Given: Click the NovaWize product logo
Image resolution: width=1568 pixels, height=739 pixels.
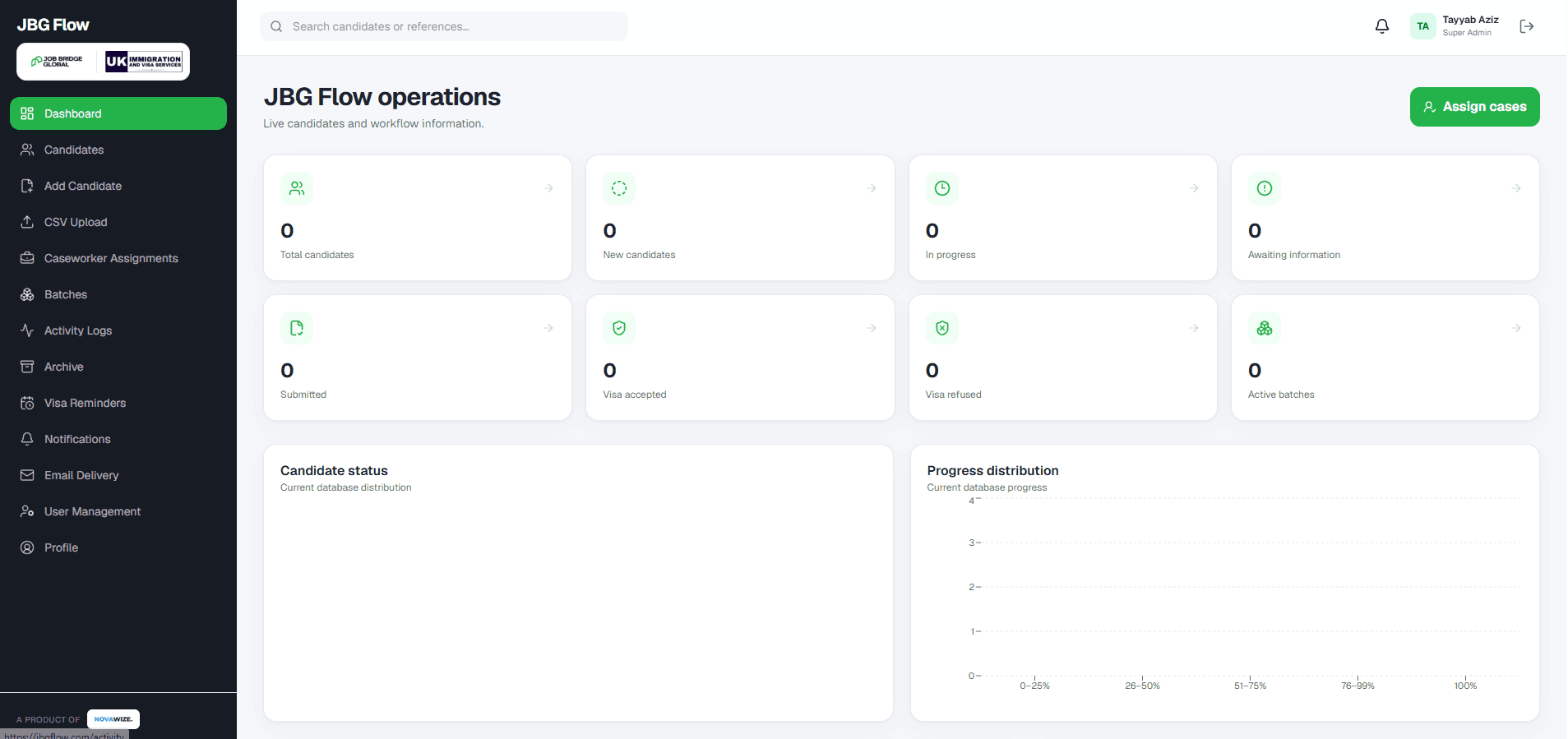Looking at the screenshot, I should coord(113,719).
